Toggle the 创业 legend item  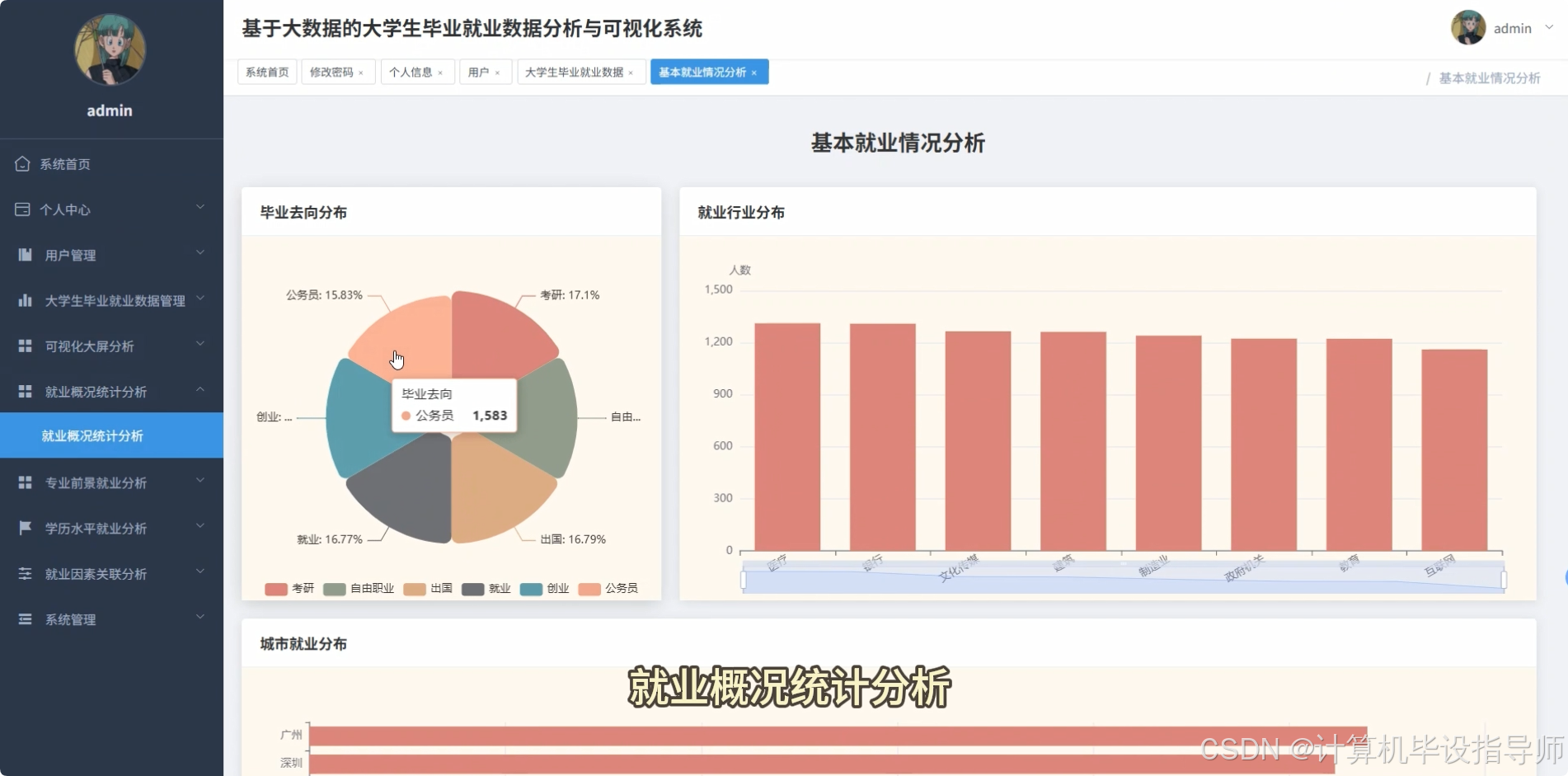(544, 589)
